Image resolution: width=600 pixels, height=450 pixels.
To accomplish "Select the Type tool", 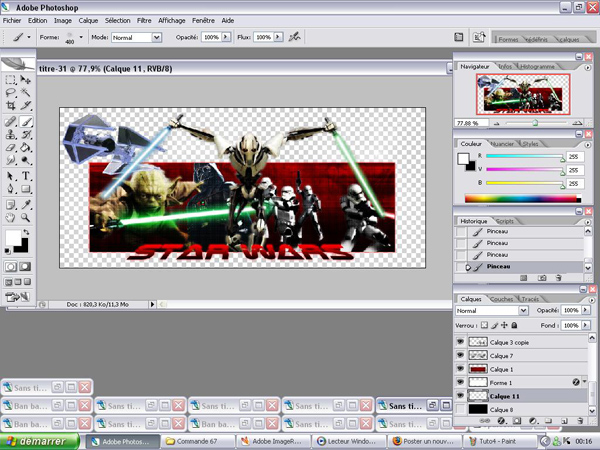I will tap(26, 176).
